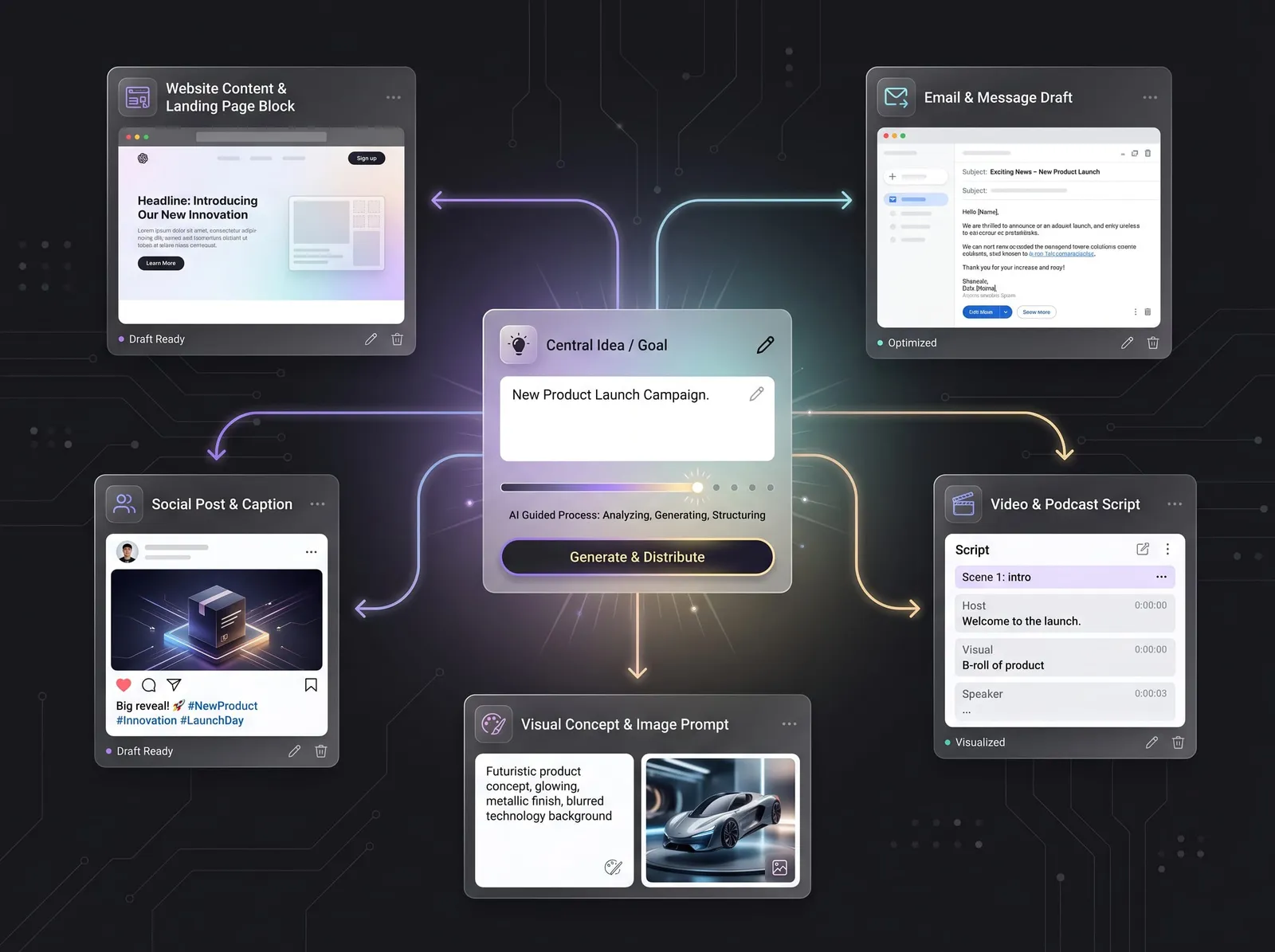Delete the Website Content card
The width and height of the screenshot is (1275, 952).
(397, 339)
